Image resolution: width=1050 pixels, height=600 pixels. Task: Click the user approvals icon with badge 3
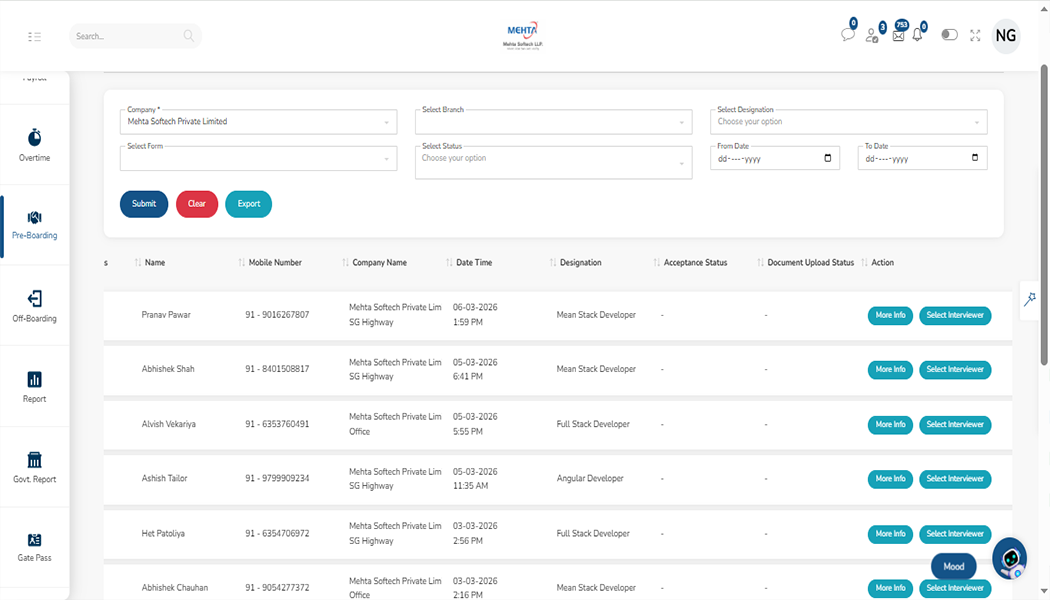coord(872,35)
